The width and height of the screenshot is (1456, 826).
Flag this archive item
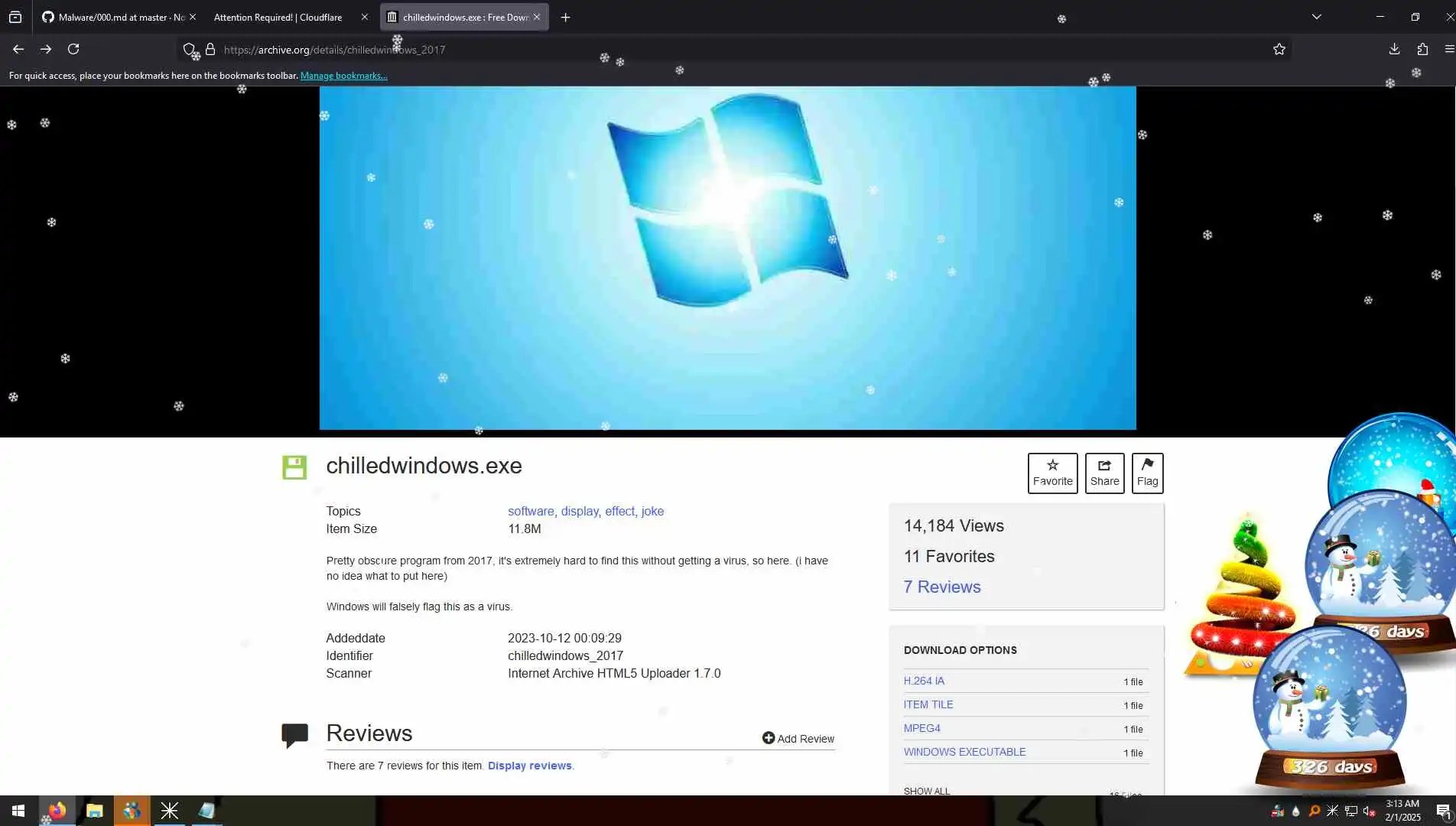tap(1148, 473)
